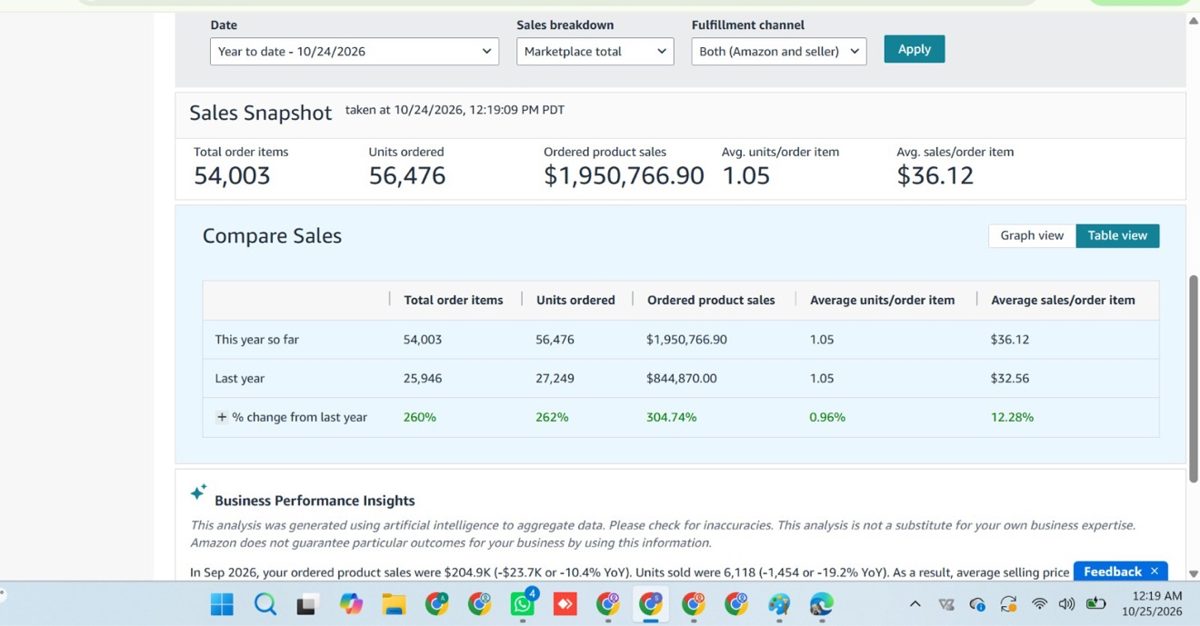Open the red AnyDesk taskbar icon
The width and height of the screenshot is (1200, 626).
coord(565,604)
